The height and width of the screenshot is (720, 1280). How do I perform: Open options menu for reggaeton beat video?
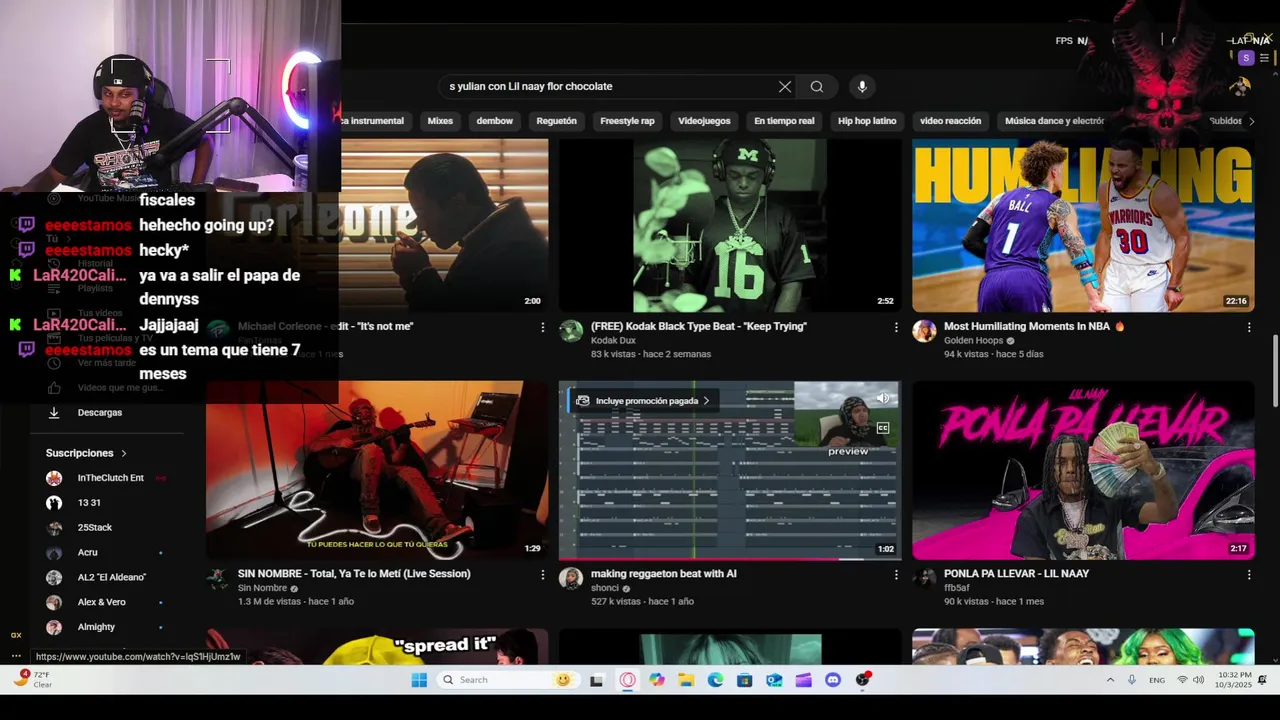point(896,575)
